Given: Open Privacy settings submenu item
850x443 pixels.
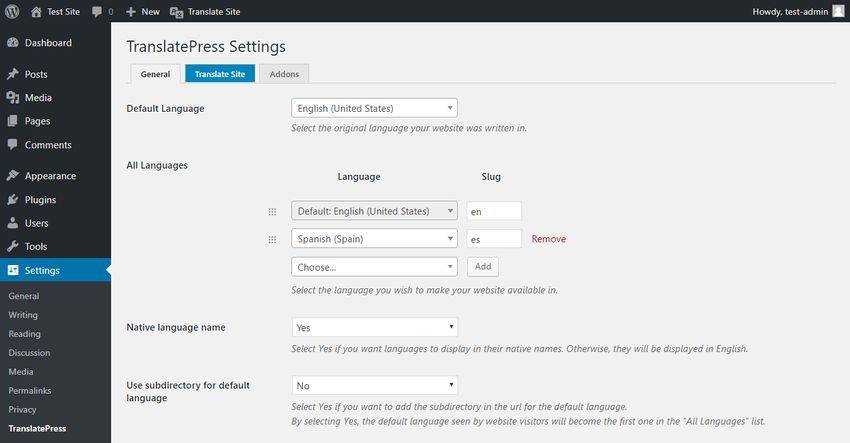Looking at the screenshot, I should point(22,410).
